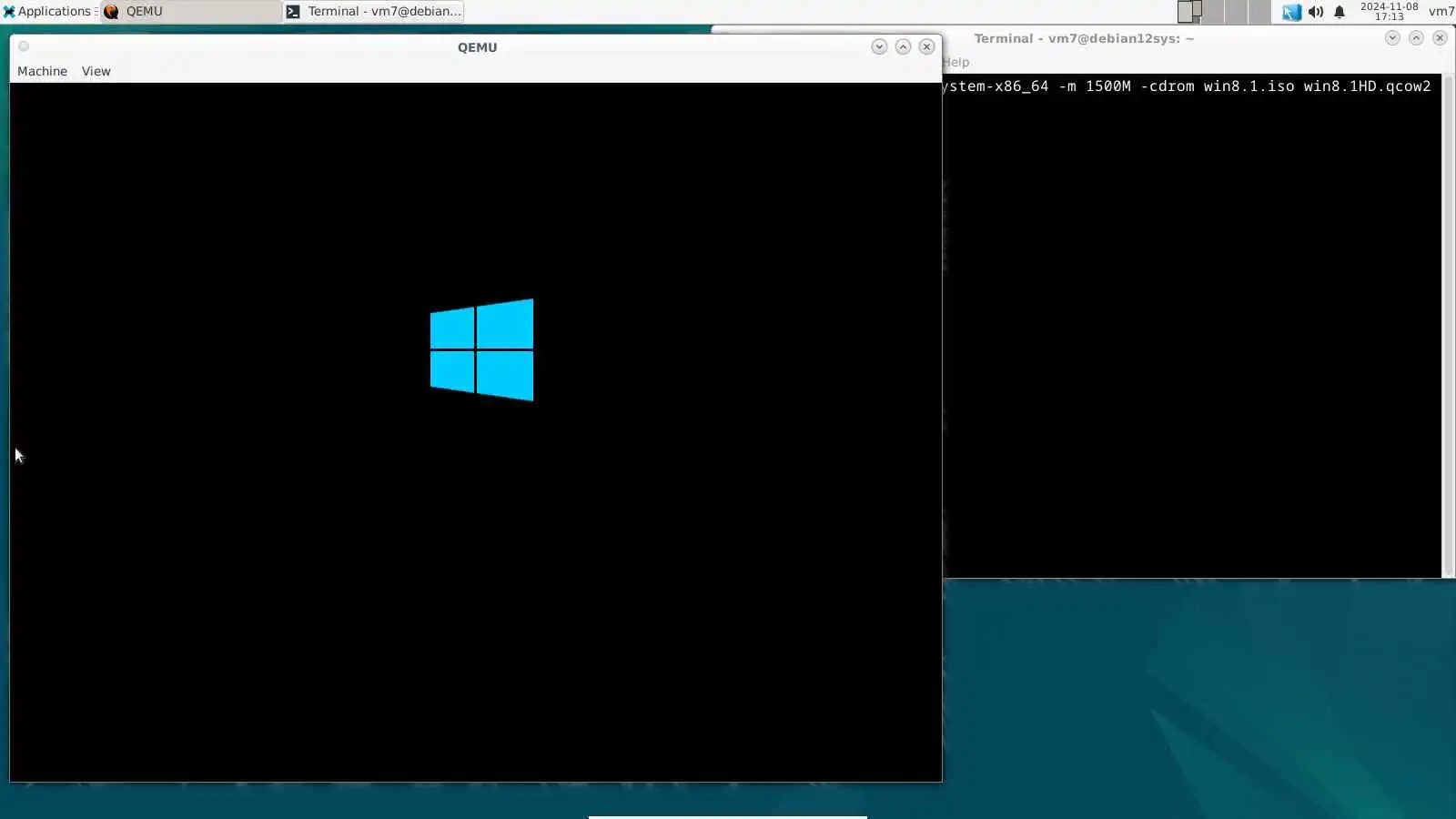Click the 2024-11-08 17:13 clock

point(1389,12)
